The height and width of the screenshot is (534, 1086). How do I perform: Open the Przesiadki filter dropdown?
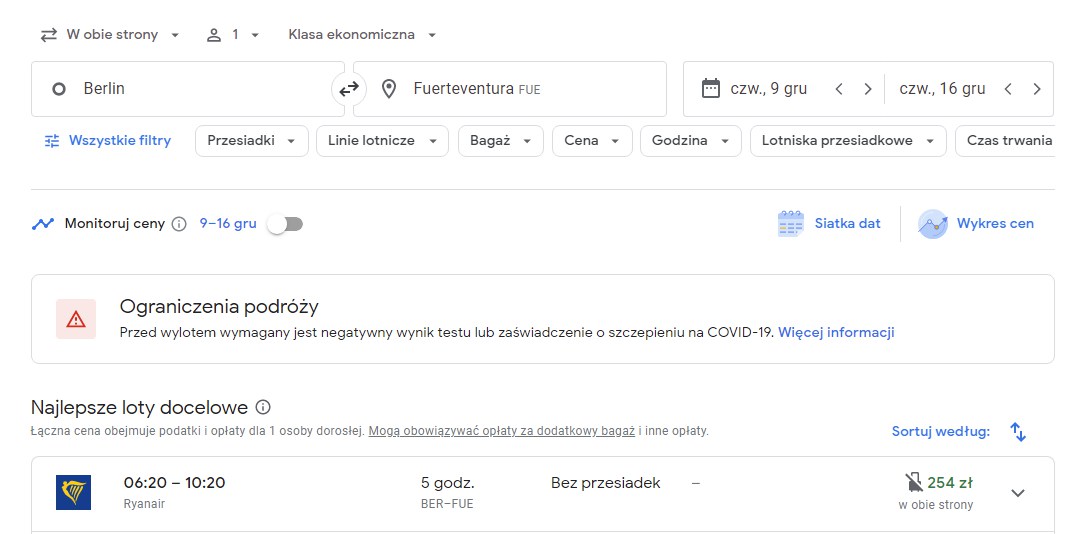pyautogui.click(x=252, y=141)
